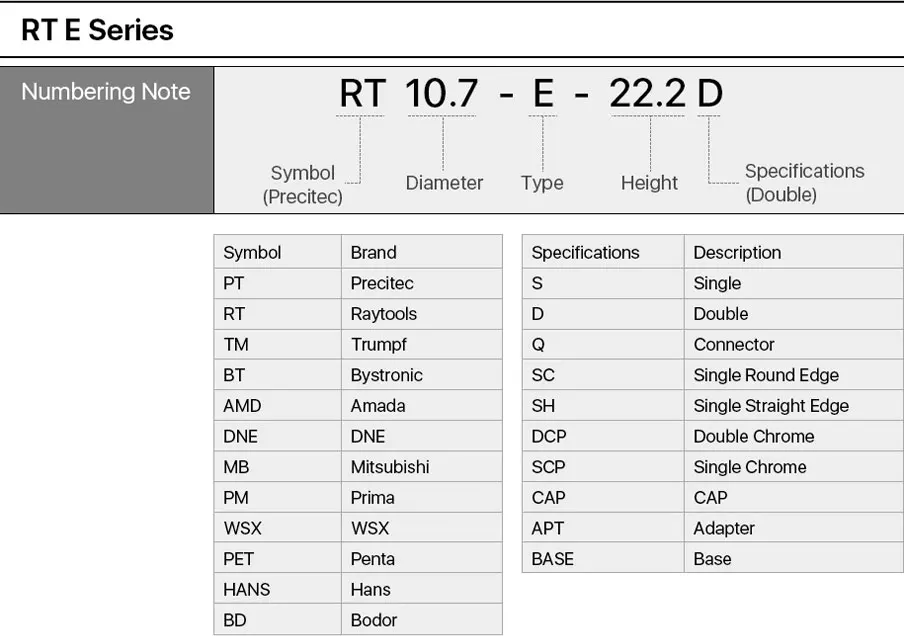Viewport: 904px width, 636px height.
Task: Click the Double Chrome description cell
Action: pos(794,436)
